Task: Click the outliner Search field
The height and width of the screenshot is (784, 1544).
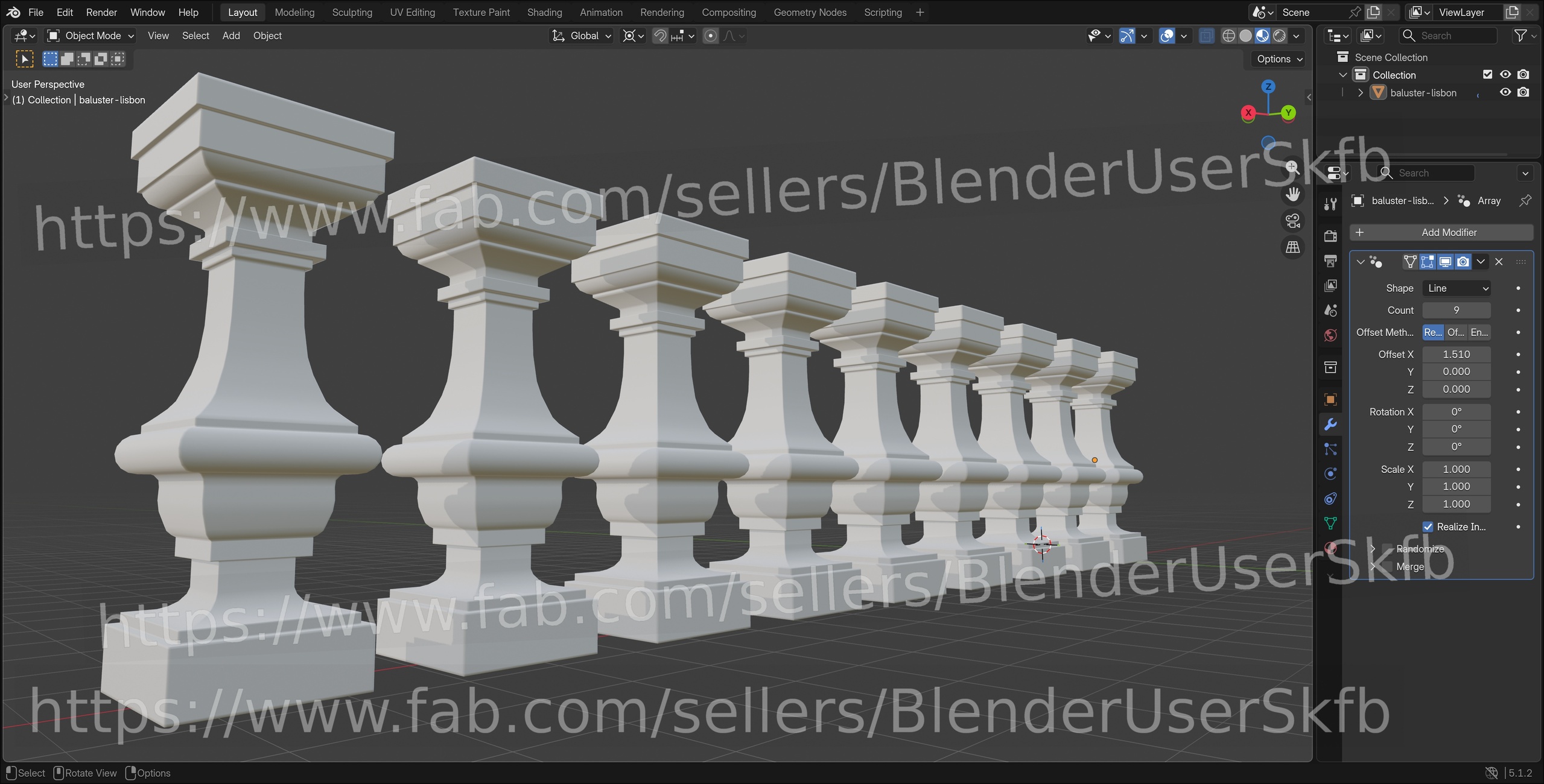Action: pyautogui.click(x=1448, y=36)
